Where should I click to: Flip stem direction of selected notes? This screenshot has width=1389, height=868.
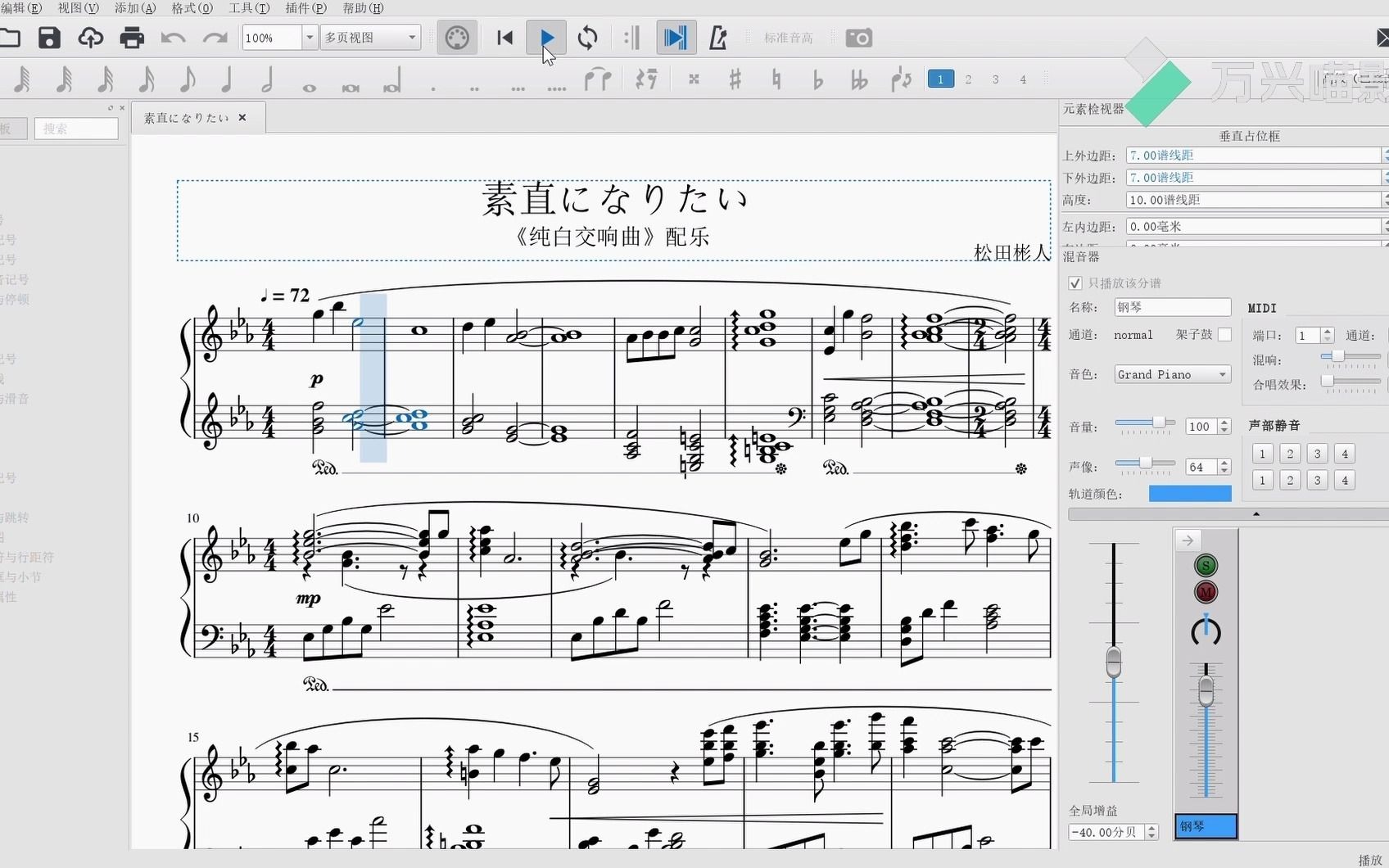[x=901, y=79]
